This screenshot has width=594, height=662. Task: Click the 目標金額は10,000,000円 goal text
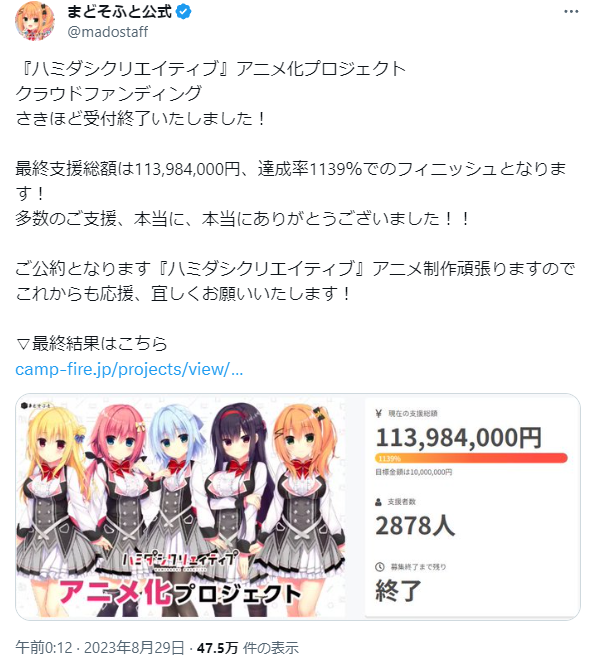(414, 472)
